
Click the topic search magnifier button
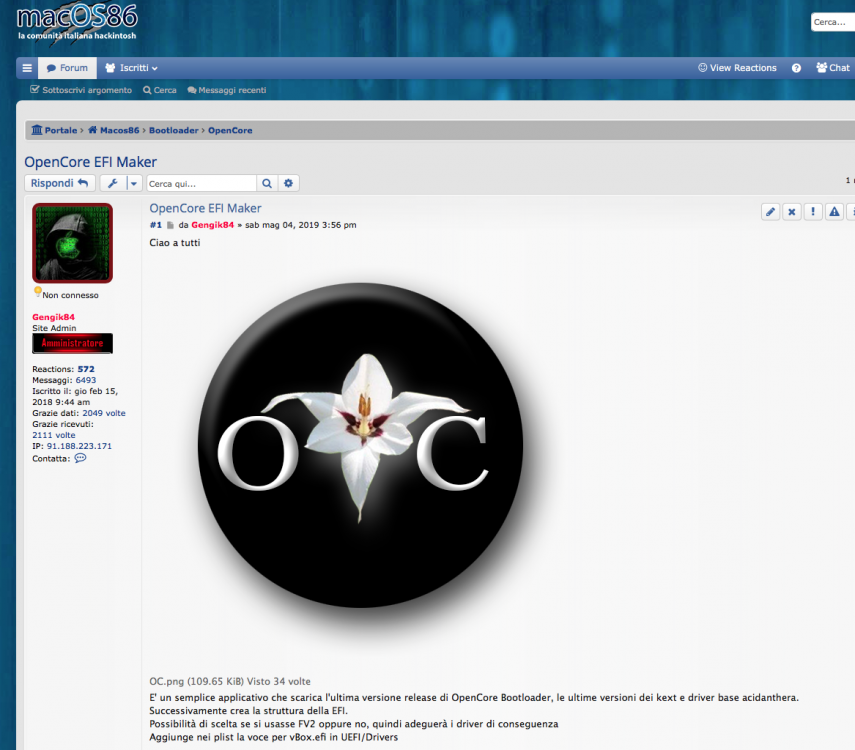tap(267, 183)
